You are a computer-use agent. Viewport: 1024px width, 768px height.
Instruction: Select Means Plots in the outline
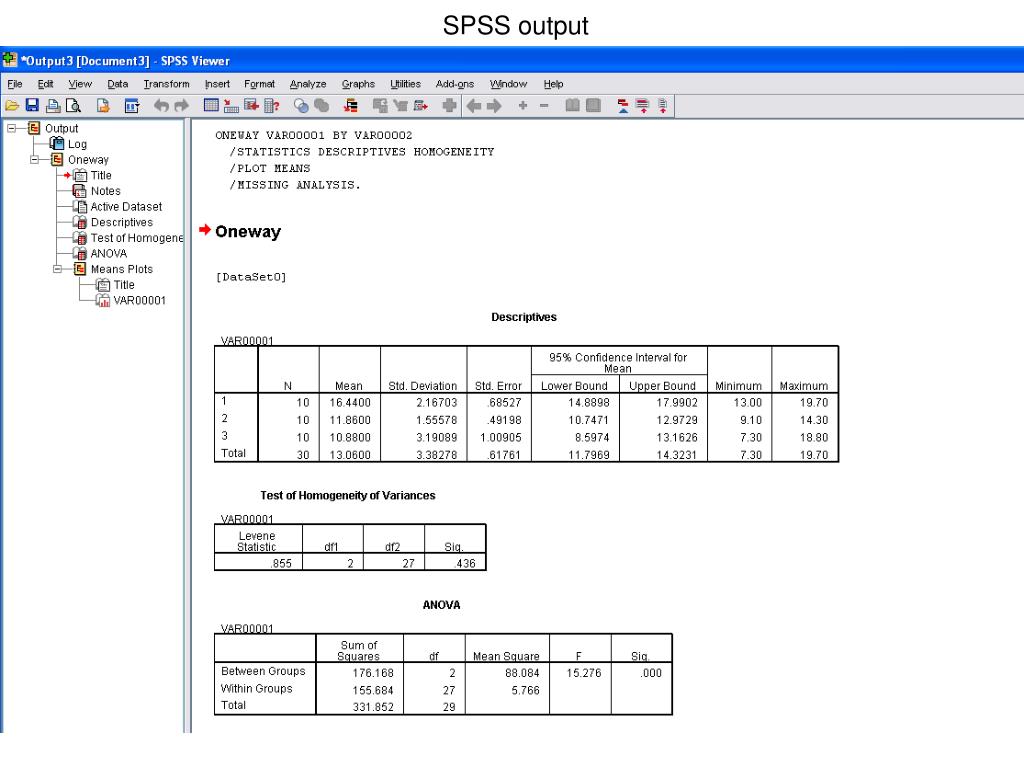pyautogui.click(x=121, y=269)
